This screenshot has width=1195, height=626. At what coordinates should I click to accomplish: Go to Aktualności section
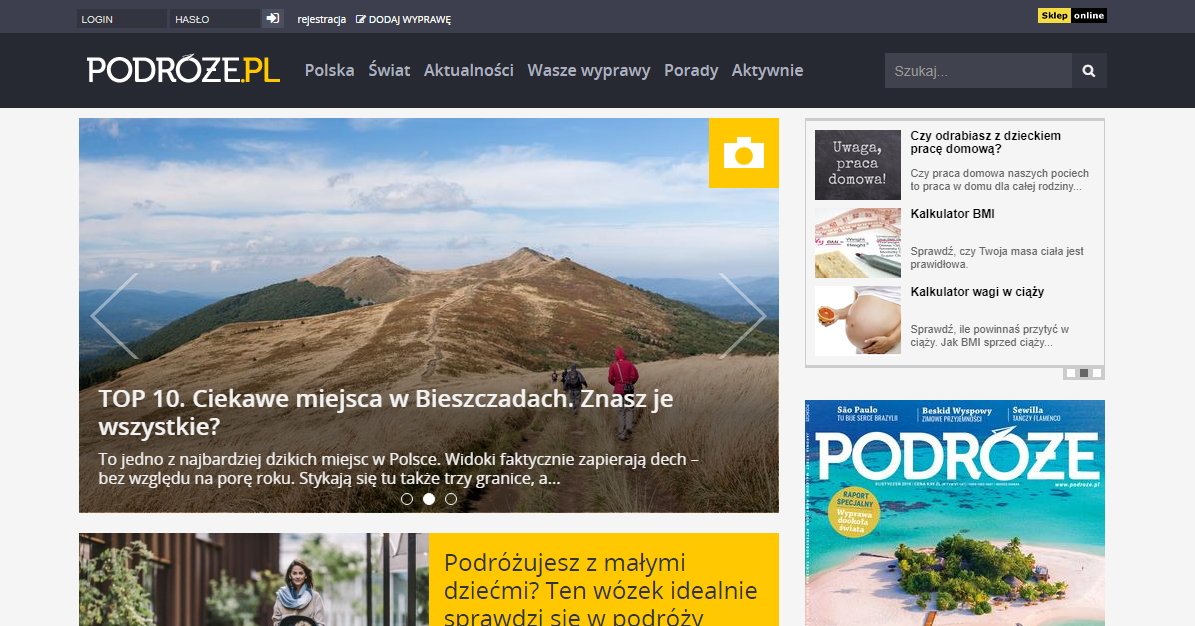pyautogui.click(x=469, y=70)
